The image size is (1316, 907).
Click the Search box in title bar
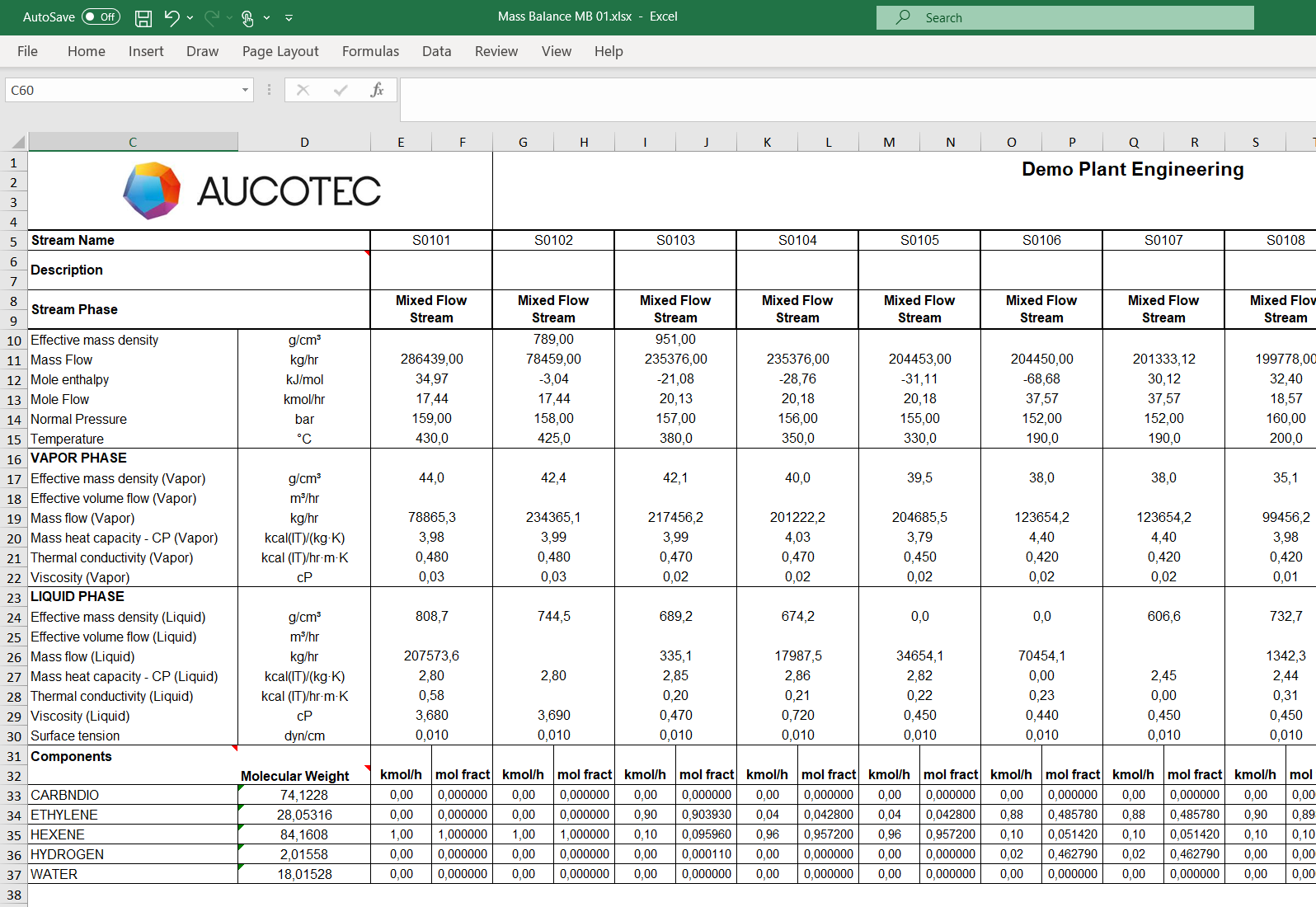pyautogui.click(x=1065, y=17)
